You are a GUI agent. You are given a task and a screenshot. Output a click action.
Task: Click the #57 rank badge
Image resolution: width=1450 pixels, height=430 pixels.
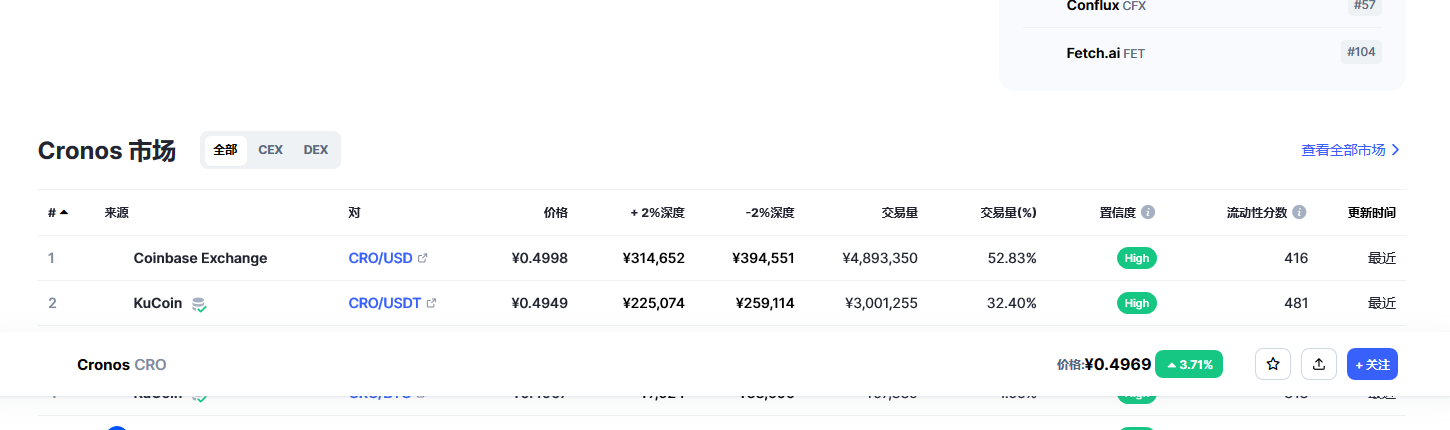1364,6
